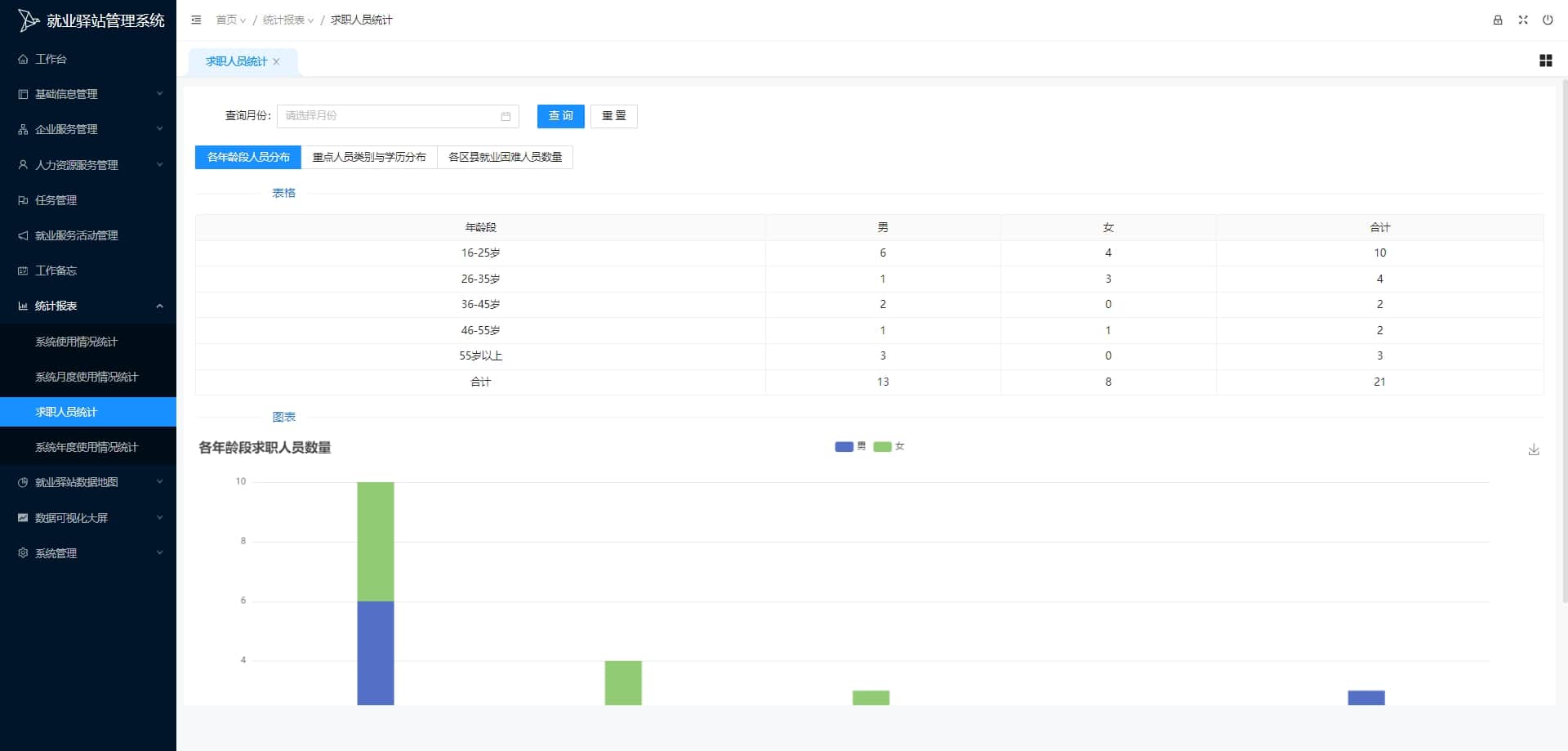
Task: Toggle the 女 legend series
Action: pos(889,446)
